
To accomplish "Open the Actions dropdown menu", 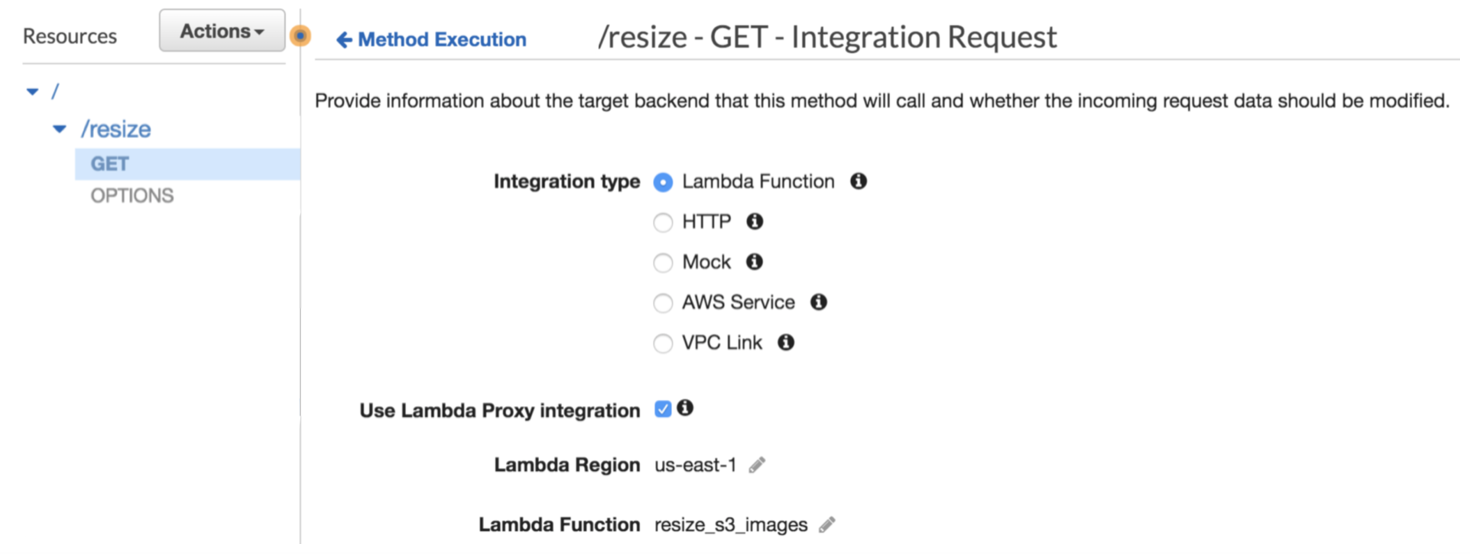I will point(222,32).
